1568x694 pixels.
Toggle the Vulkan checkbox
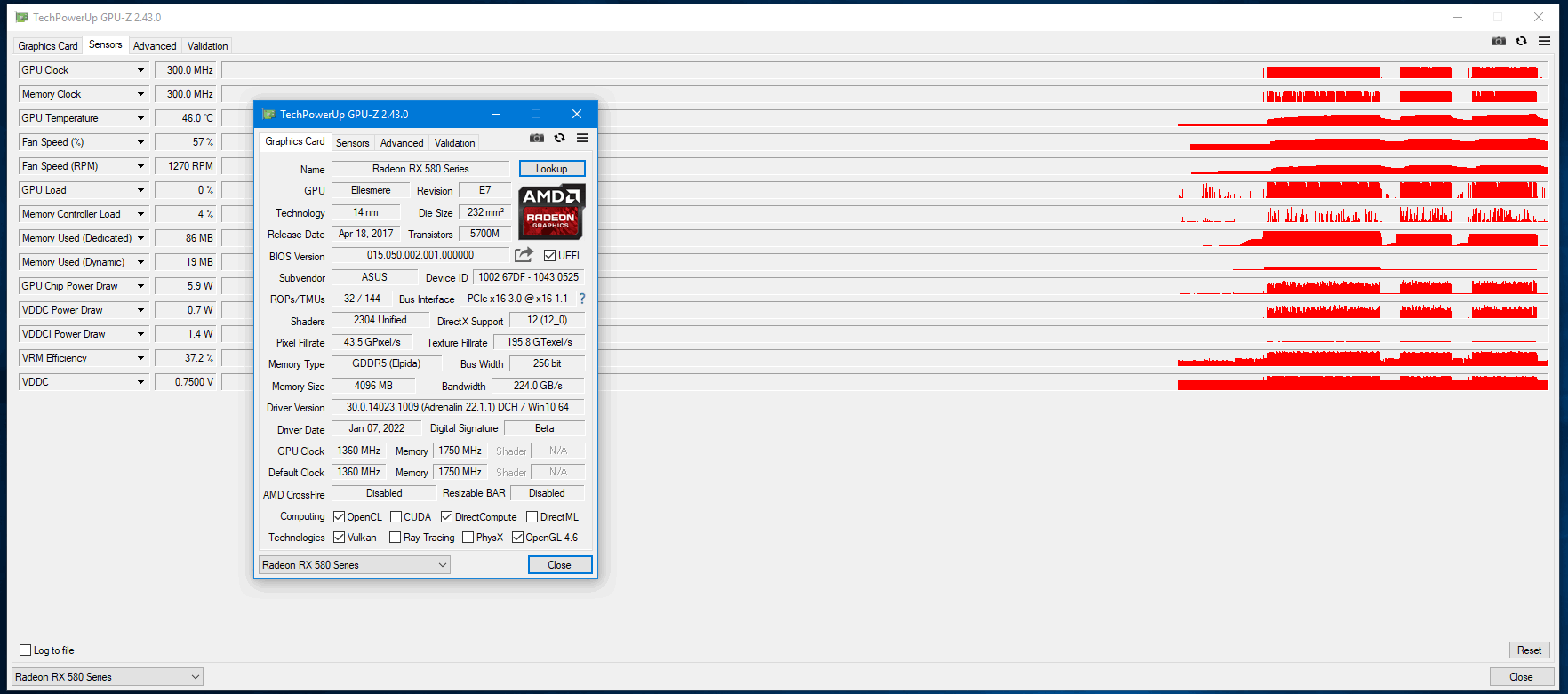tap(339, 537)
